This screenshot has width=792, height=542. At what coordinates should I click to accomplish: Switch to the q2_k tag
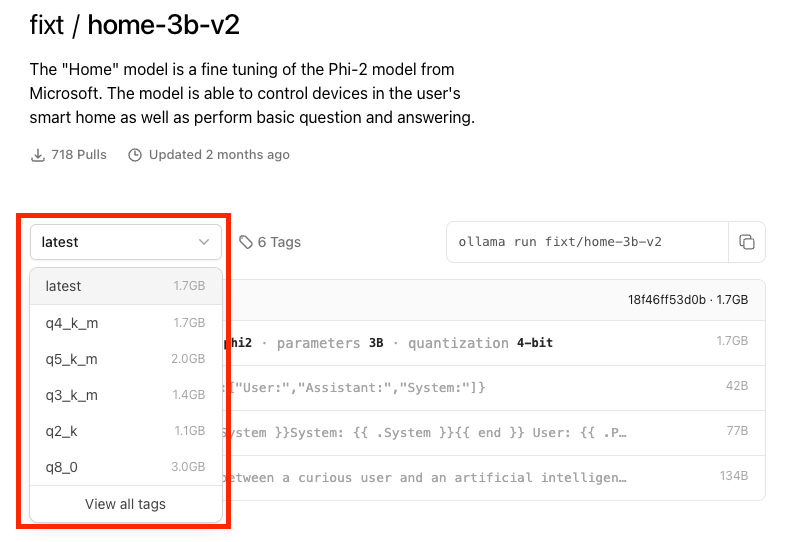coord(125,431)
